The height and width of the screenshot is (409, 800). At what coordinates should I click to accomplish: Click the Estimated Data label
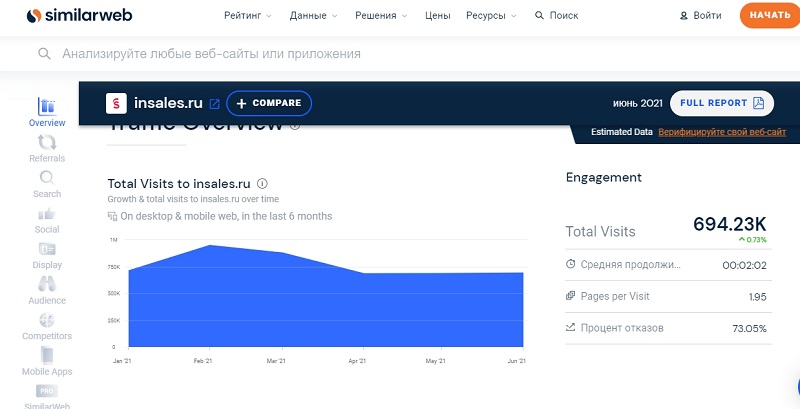621,132
